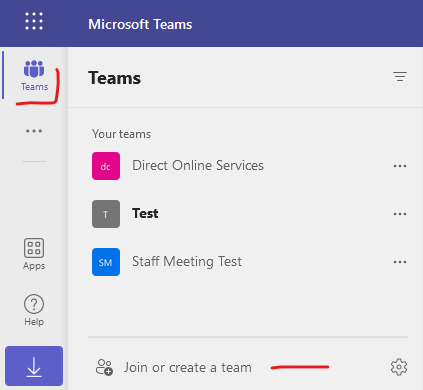Click the add-people icon beside Join or create

click(x=104, y=367)
